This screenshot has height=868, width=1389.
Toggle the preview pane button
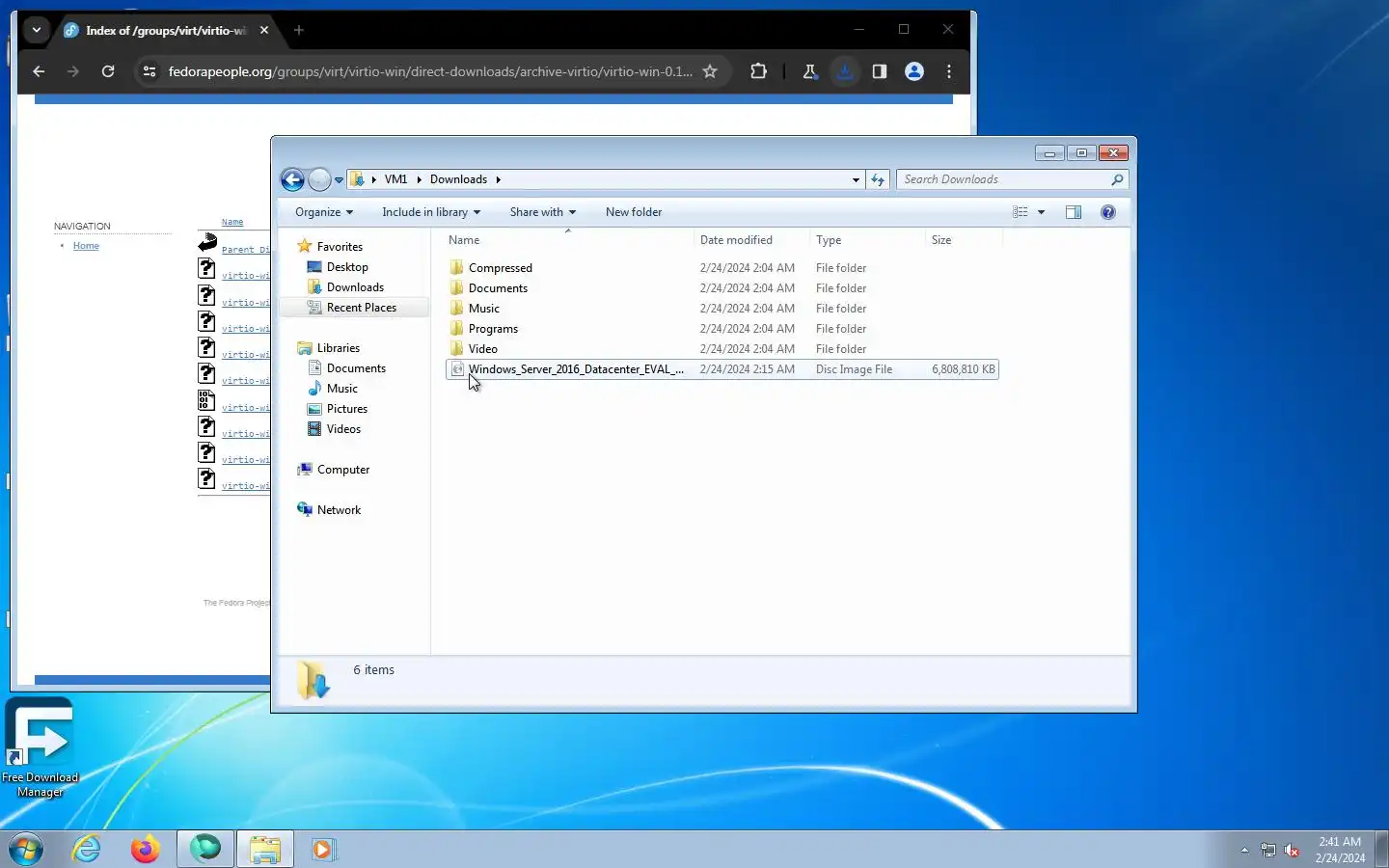1074,212
